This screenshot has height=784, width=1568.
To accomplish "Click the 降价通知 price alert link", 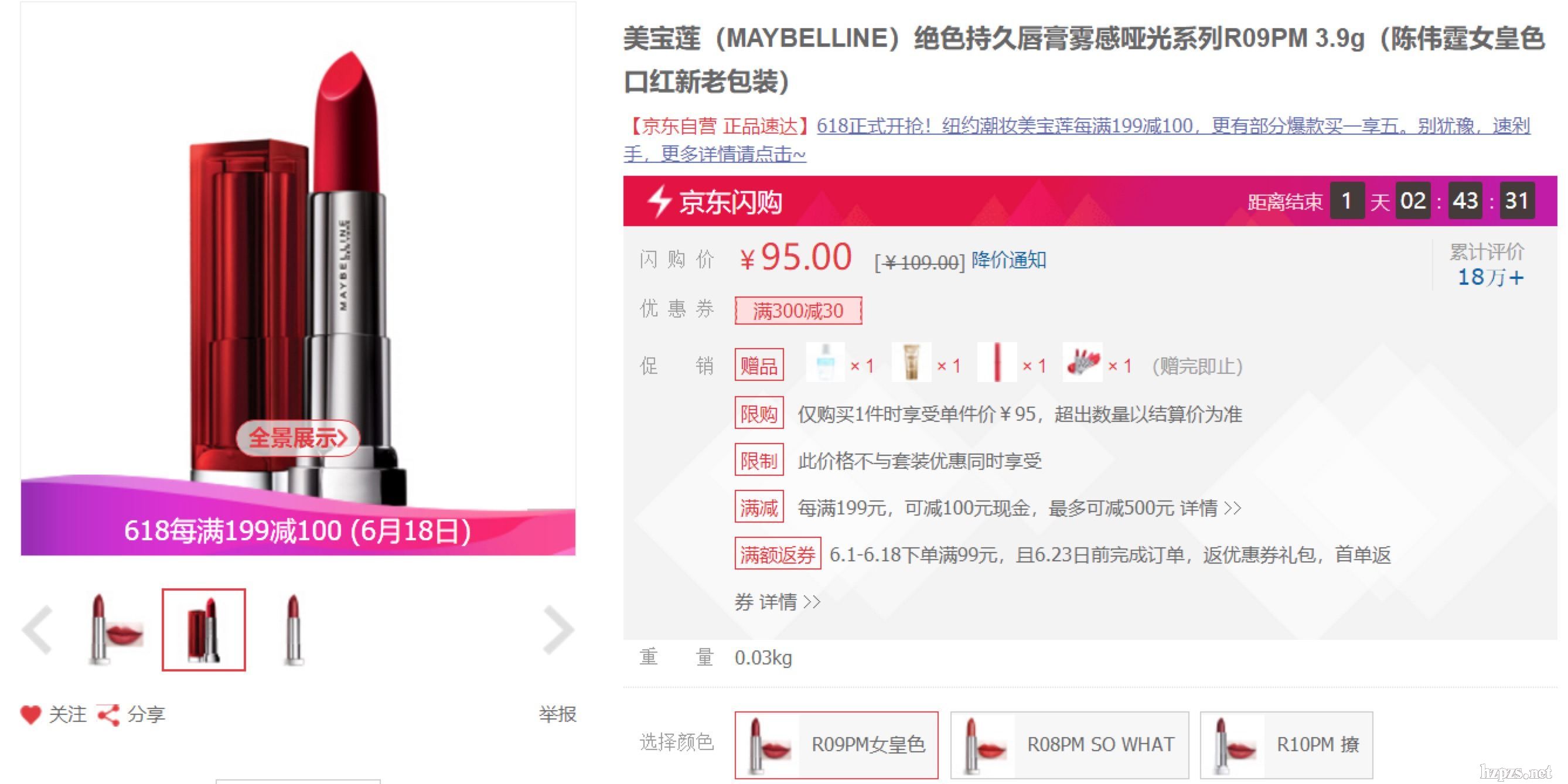I will click(x=1008, y=260).
